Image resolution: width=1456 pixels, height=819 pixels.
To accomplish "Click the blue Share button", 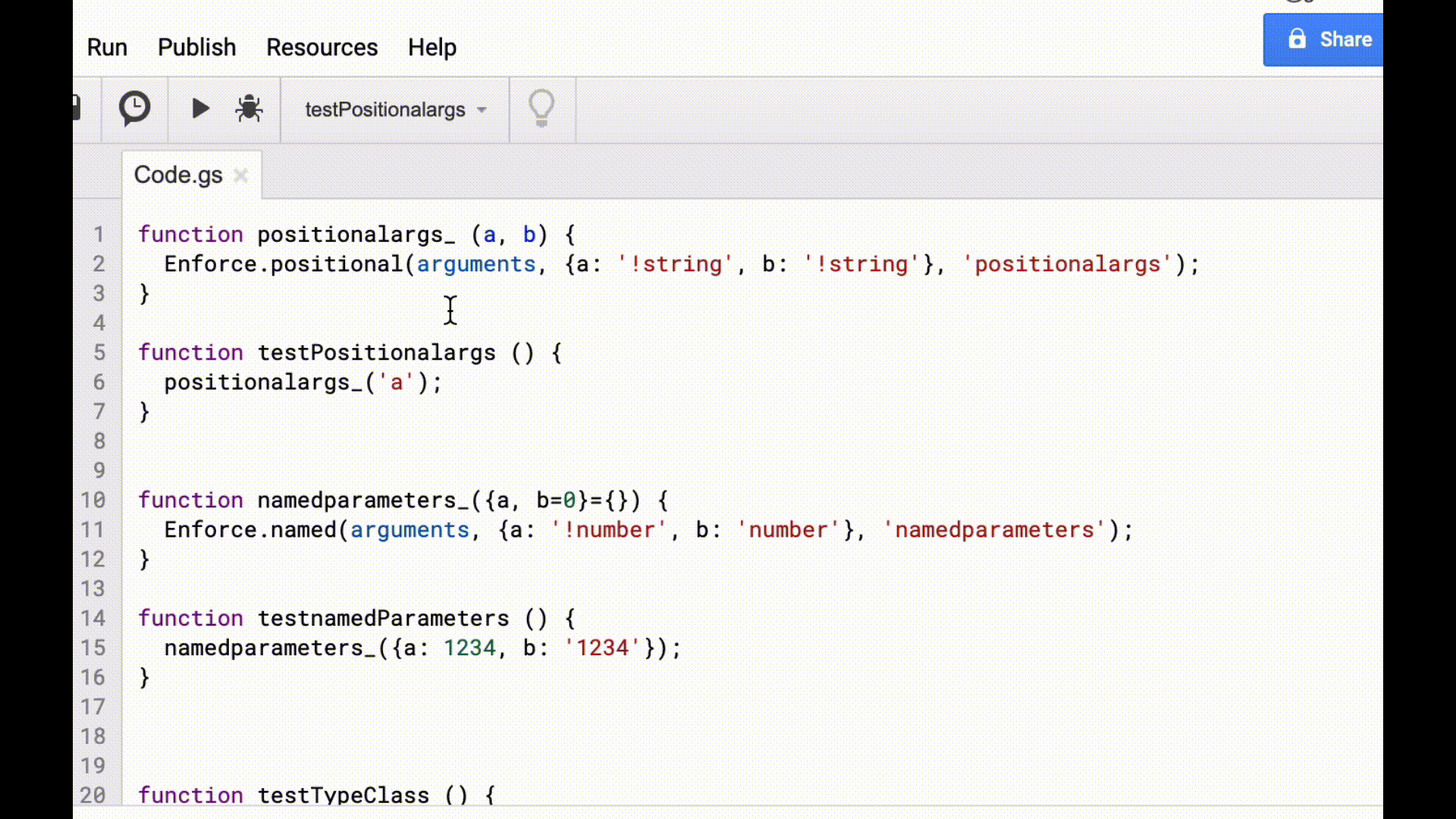I will point(1323,39).
